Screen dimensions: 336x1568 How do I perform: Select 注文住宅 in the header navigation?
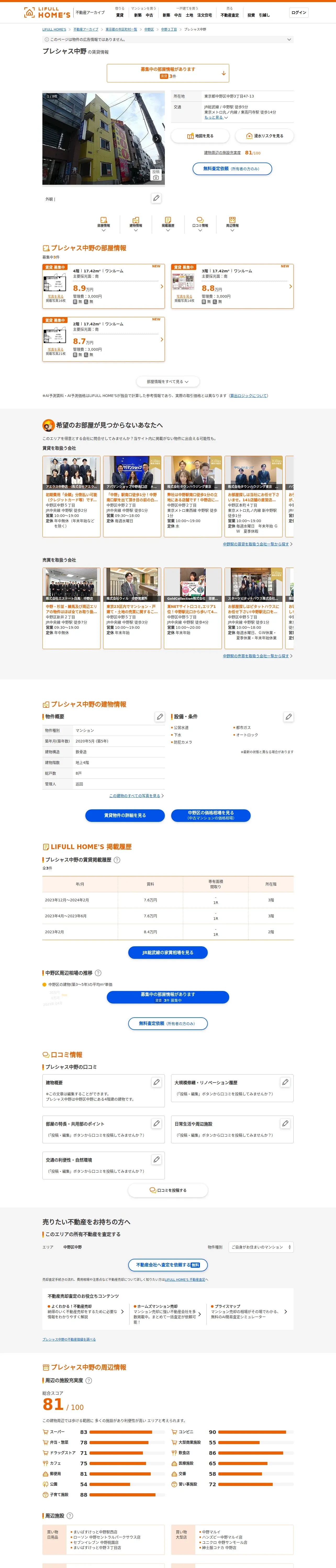coord(205,15)
